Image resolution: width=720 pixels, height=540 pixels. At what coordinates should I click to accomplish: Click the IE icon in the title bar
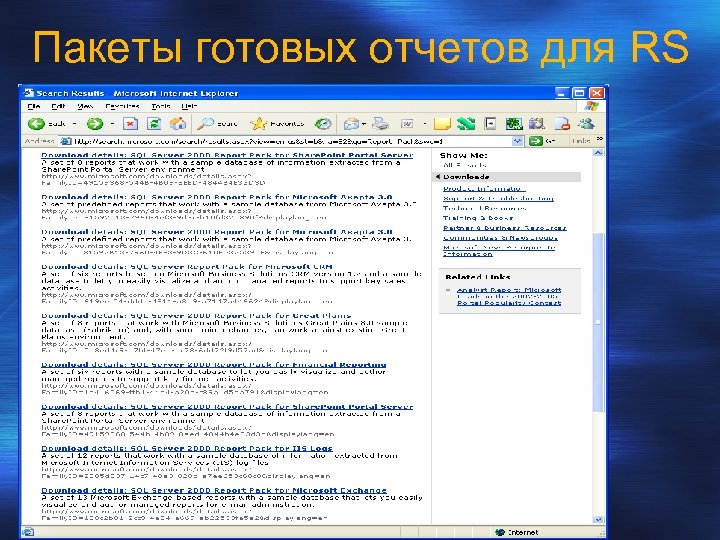29,93
